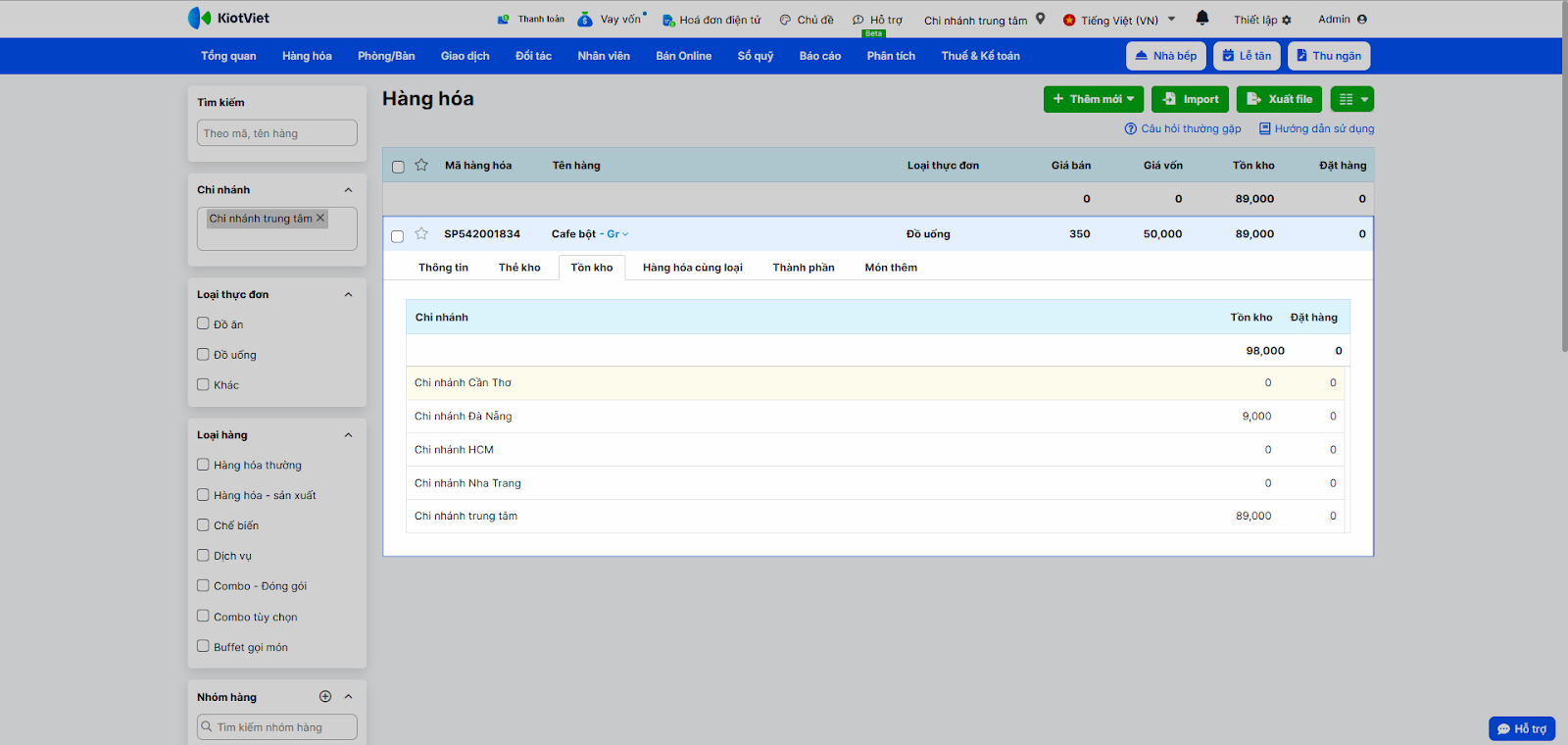Click the Vietnam flag language icon

click(x=1069, y=20)
